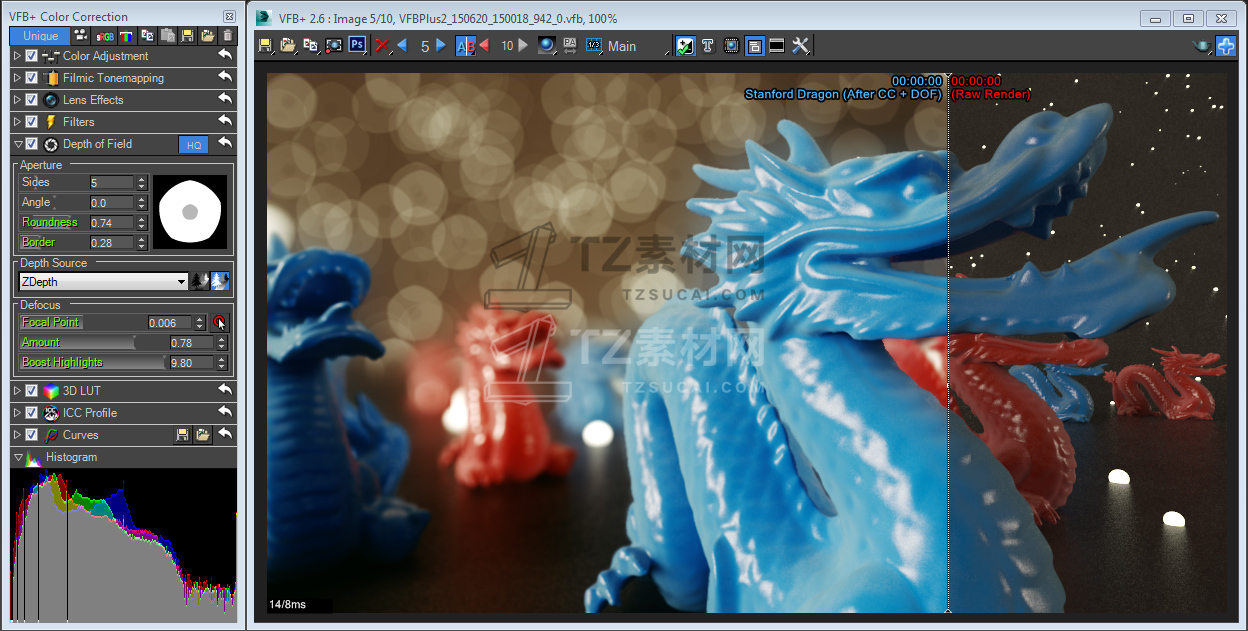Collapse the Histogram rollout
This screenshot has height=631, width=1248.
coord(18,457)
